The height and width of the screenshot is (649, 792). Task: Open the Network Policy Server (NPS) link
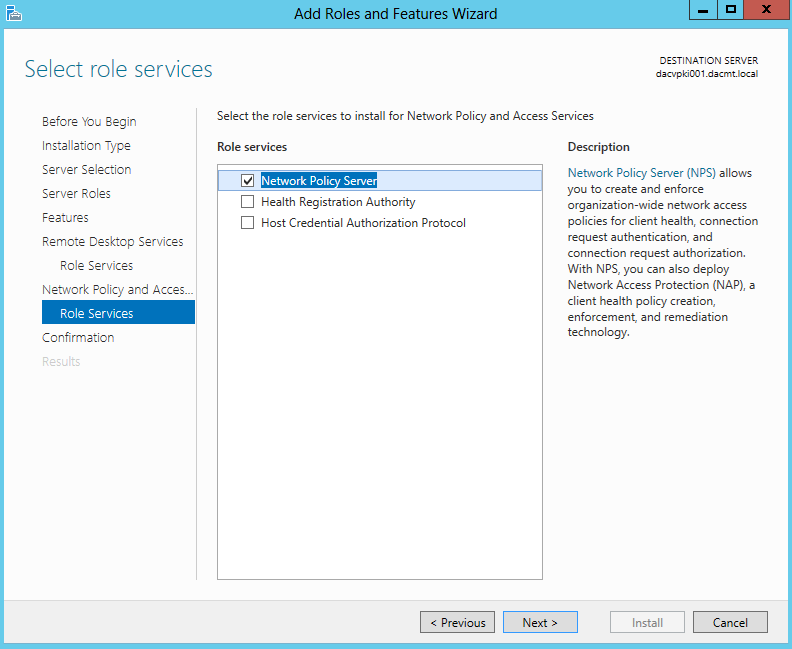[x=641, y=173]
